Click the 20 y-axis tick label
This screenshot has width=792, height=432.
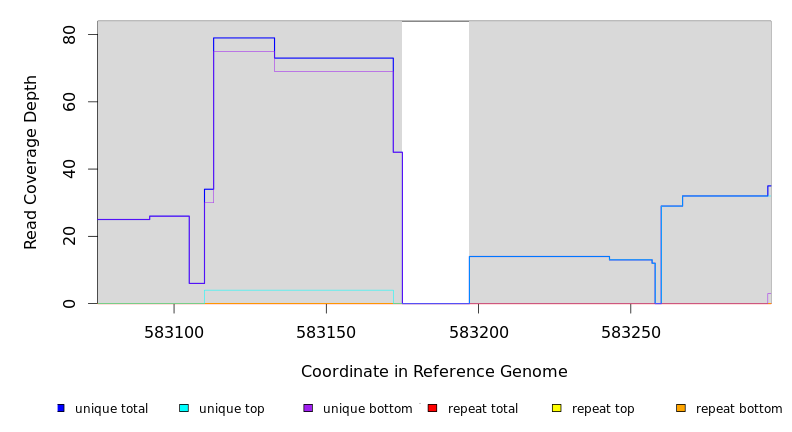(69, 236)
